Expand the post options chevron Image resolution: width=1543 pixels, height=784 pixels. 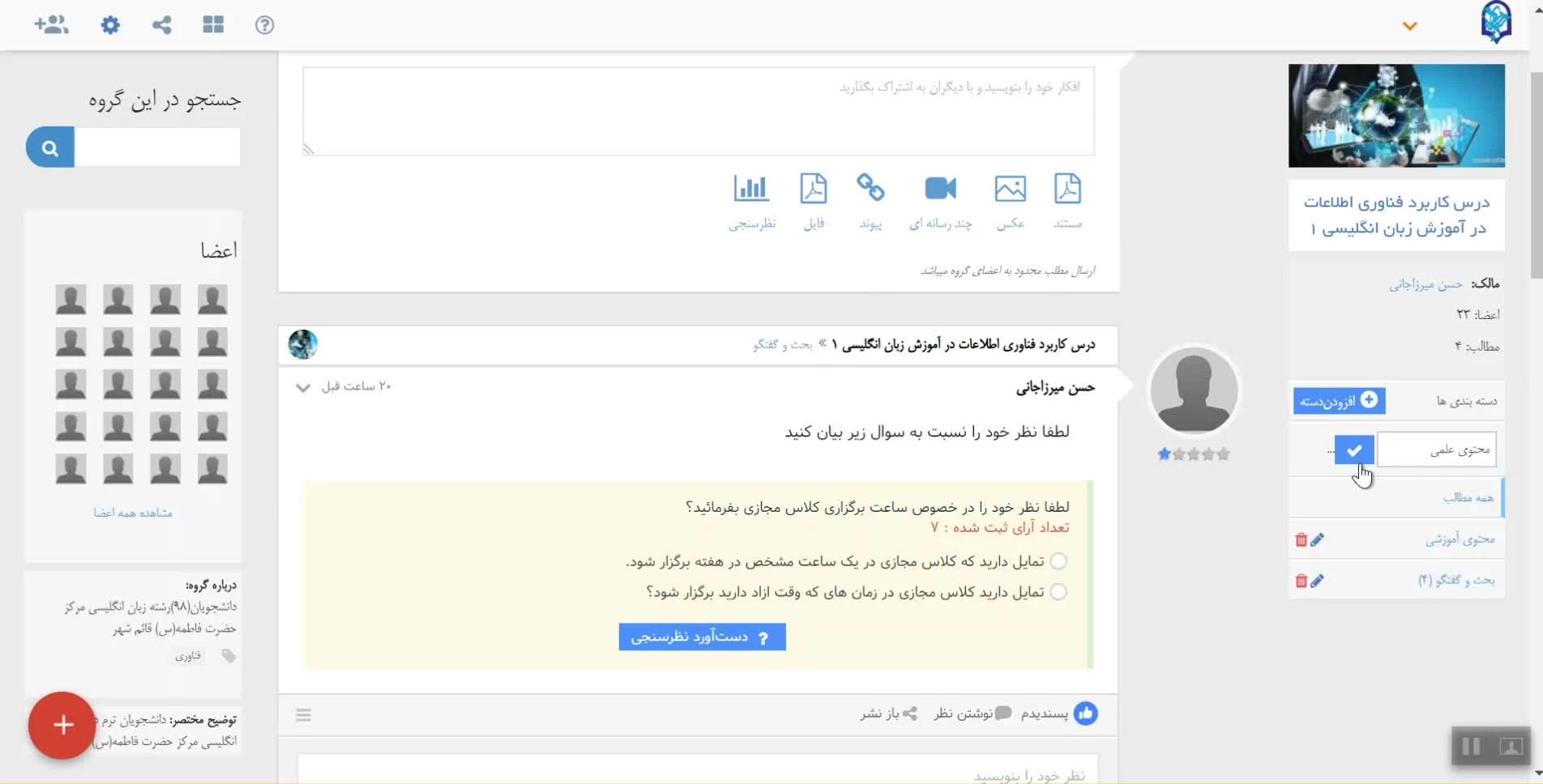303,388
